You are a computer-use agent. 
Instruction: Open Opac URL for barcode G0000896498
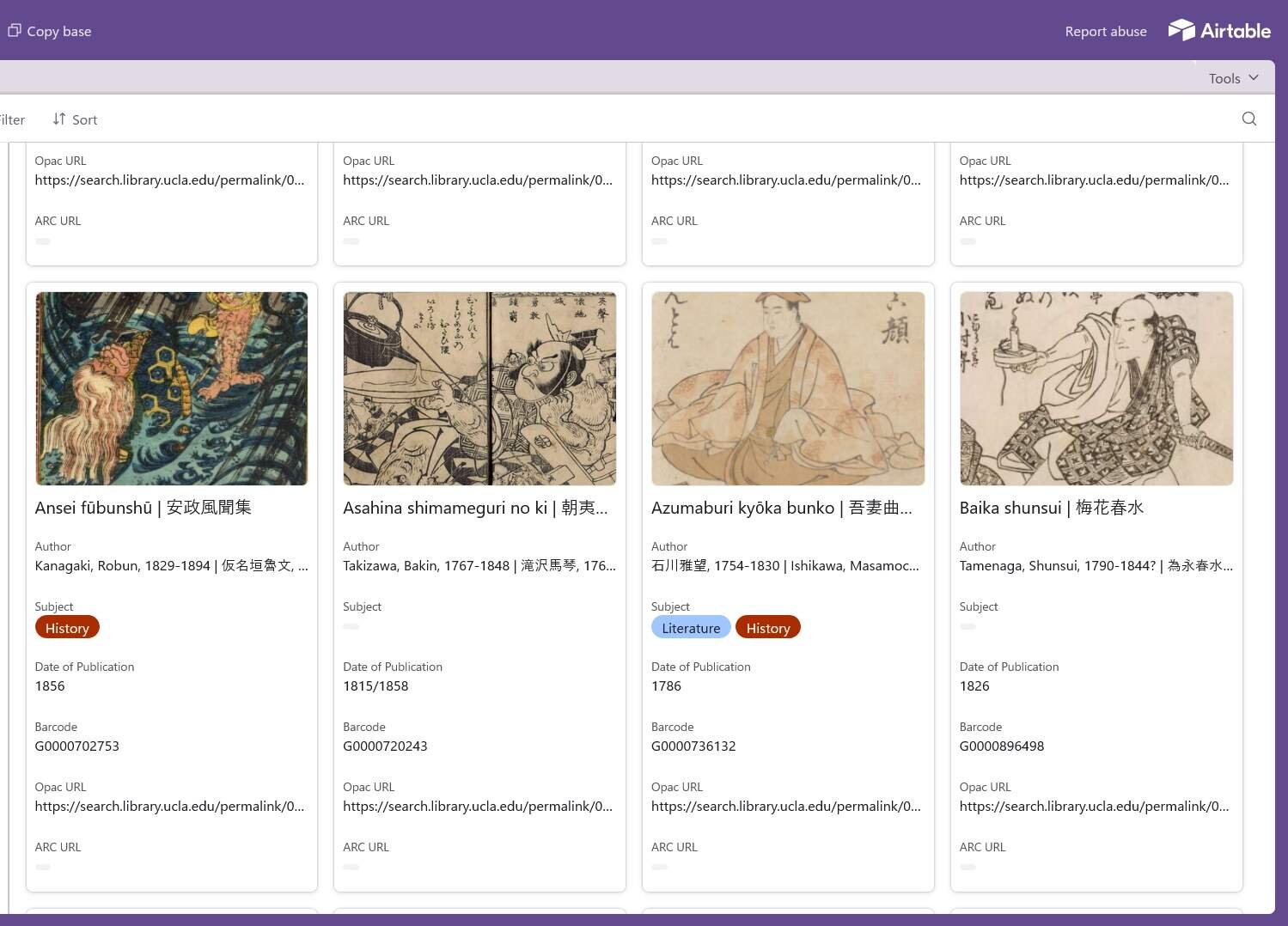[1094, 807]
